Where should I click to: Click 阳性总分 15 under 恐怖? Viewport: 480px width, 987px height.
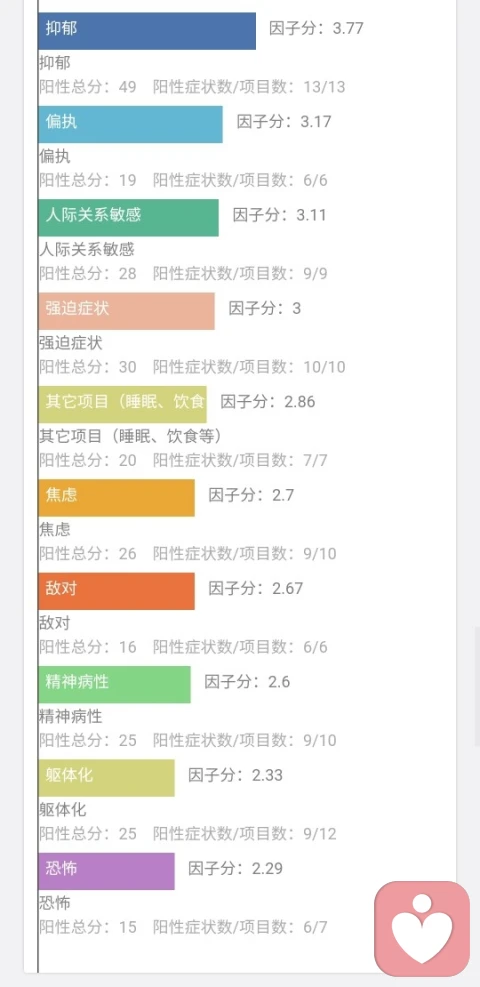tap(87, 927)
